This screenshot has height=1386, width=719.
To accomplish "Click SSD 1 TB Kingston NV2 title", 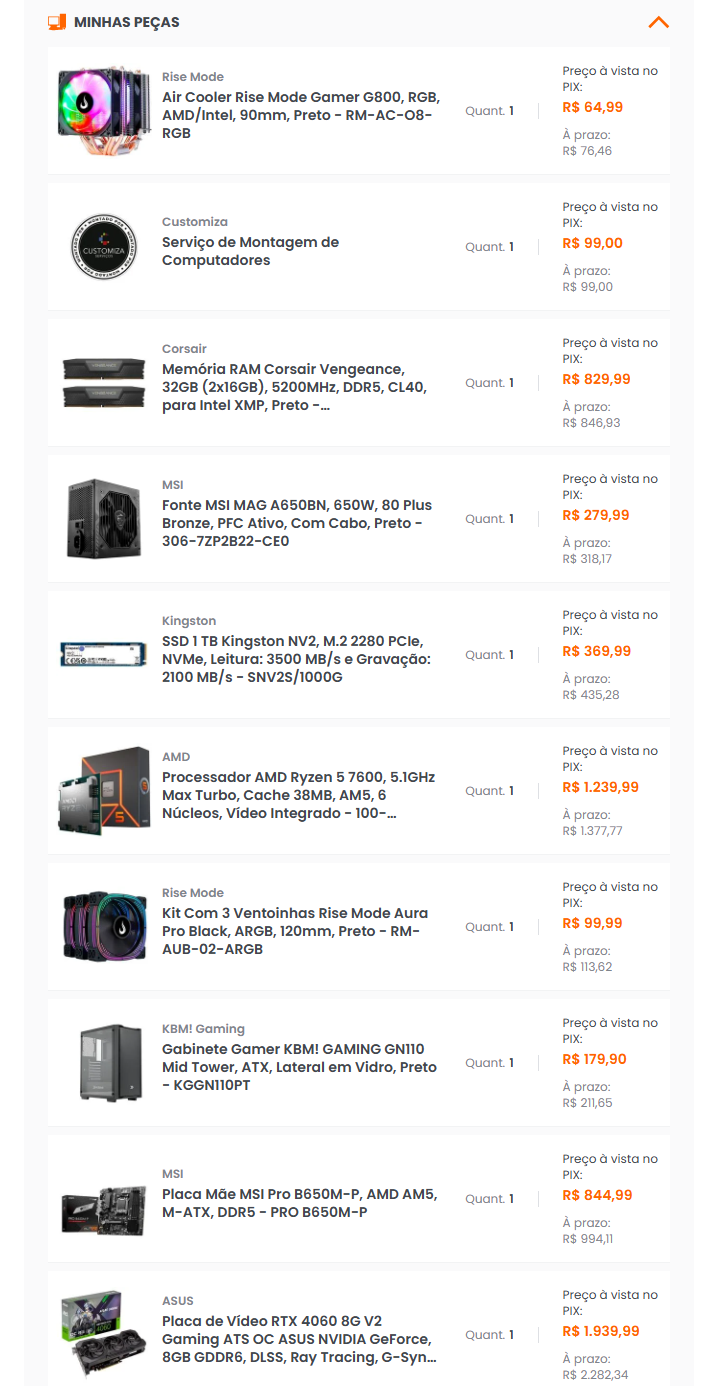I will tap(297, 659).
